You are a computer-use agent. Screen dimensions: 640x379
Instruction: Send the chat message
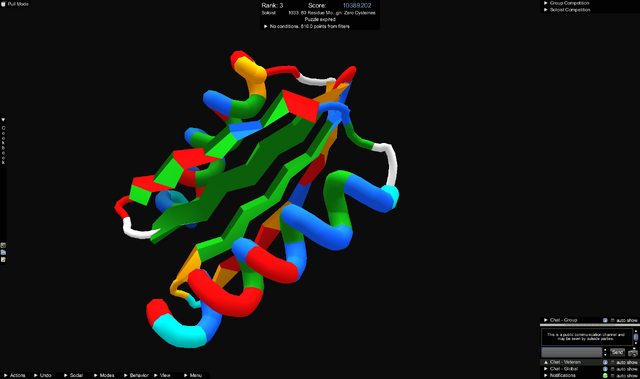[617, 352]
